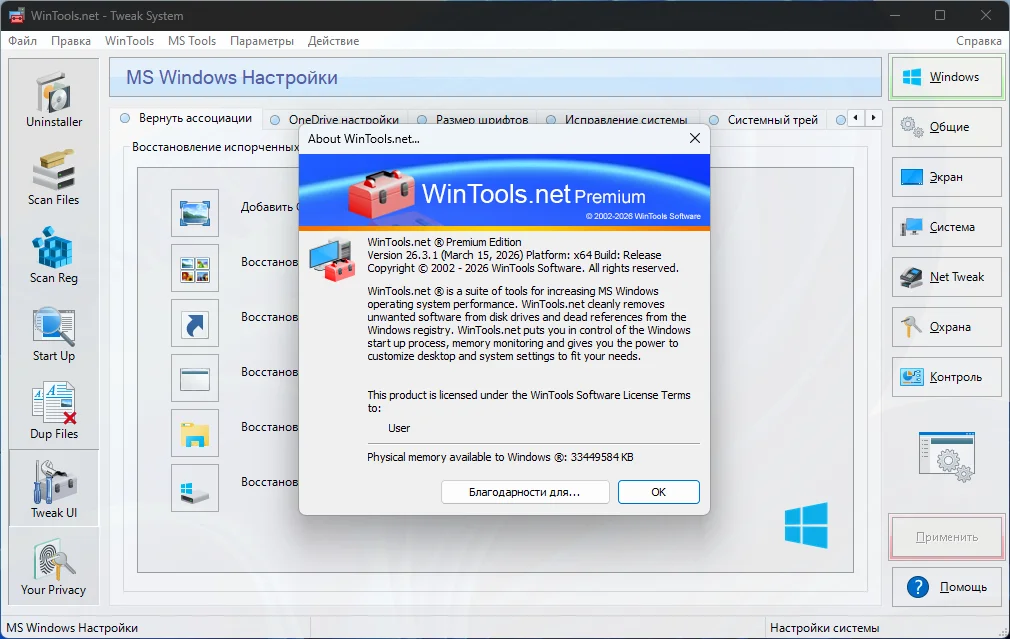Click the shortcut arrow restore icon
The image size is (1010, 639).
pos(194,323)
